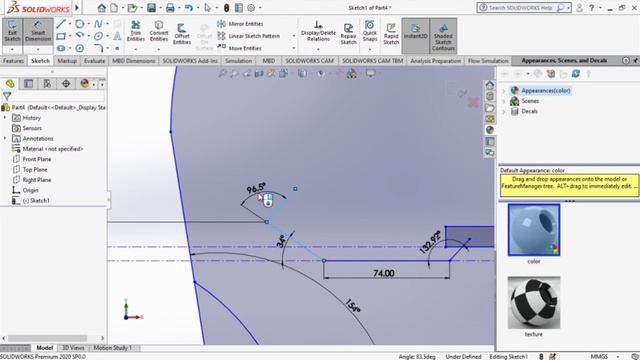Expand the SOLIDWORKS menu arrow

pyautogui.click(x=77, y=7)
